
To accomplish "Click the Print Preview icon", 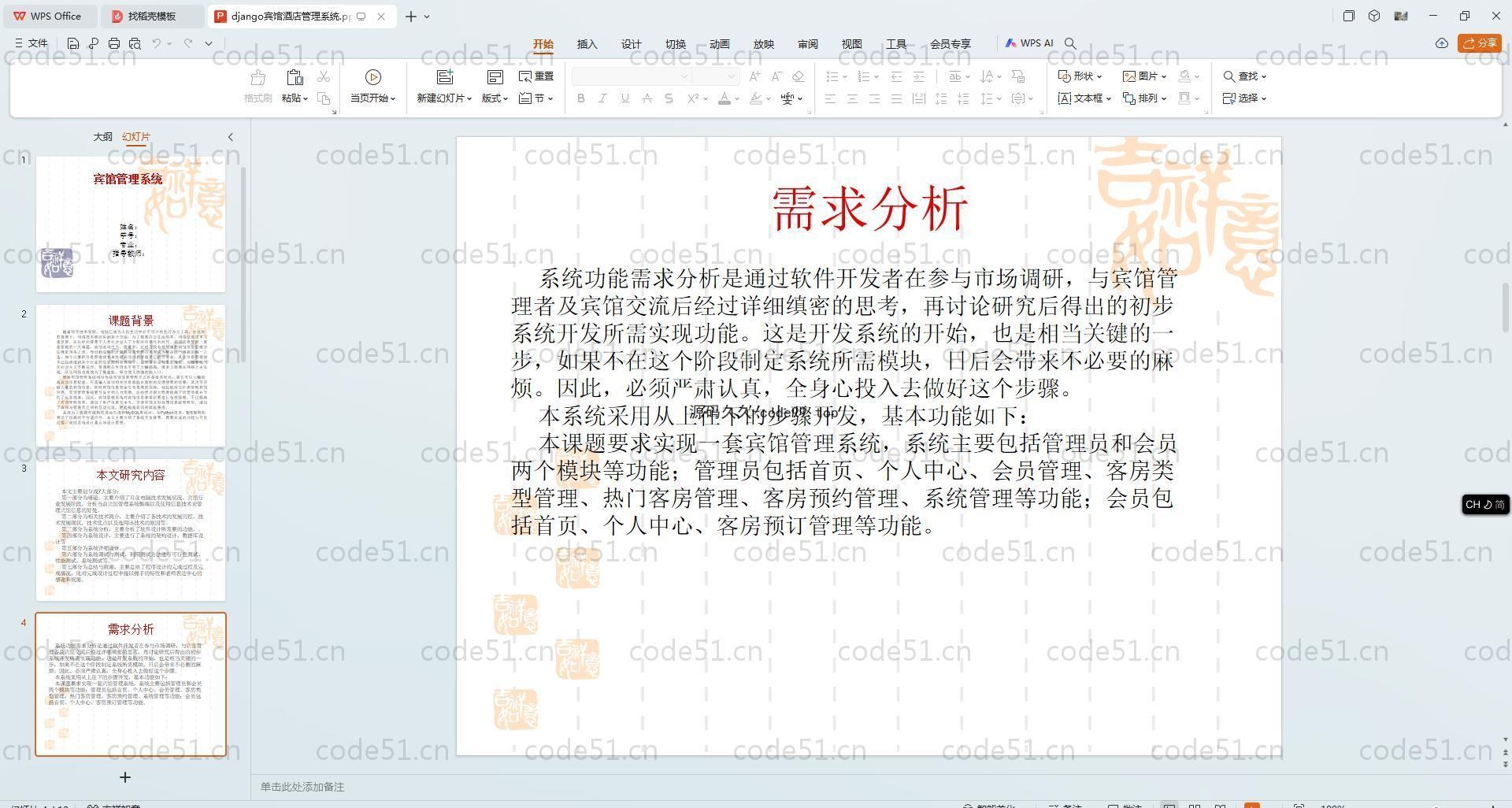I will tap(135, 43).
